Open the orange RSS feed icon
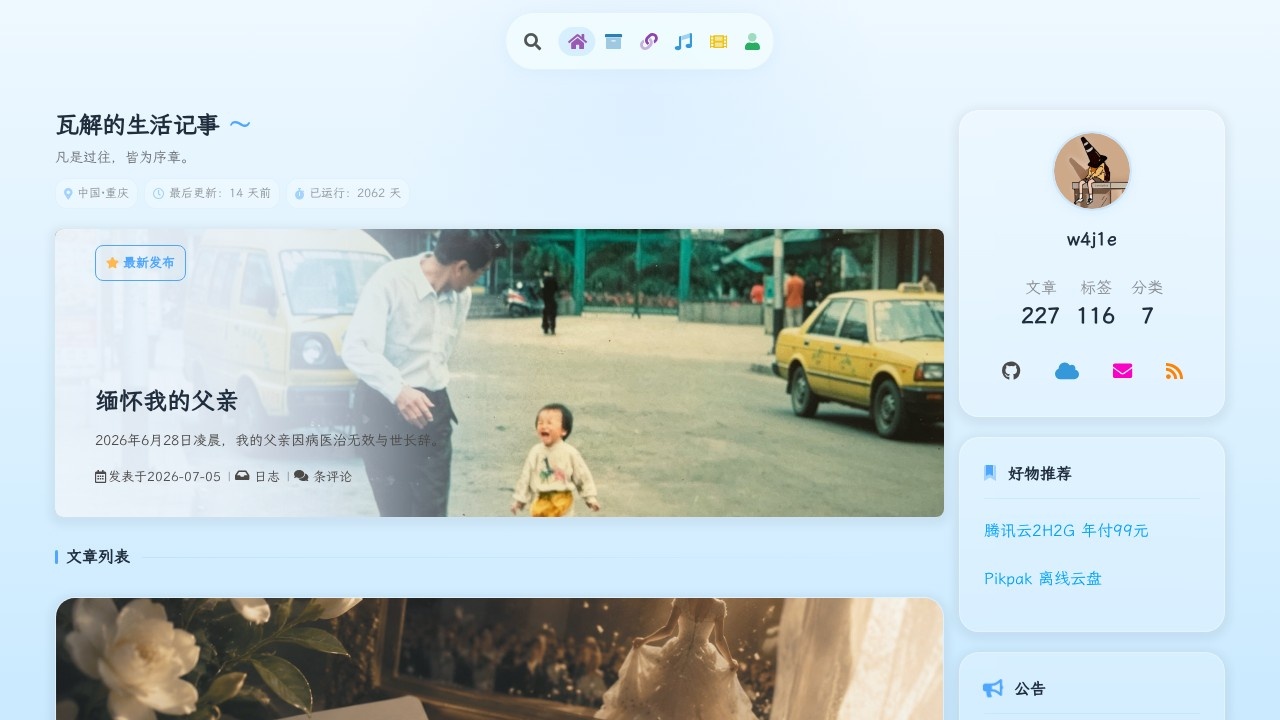 (1174, 371)
